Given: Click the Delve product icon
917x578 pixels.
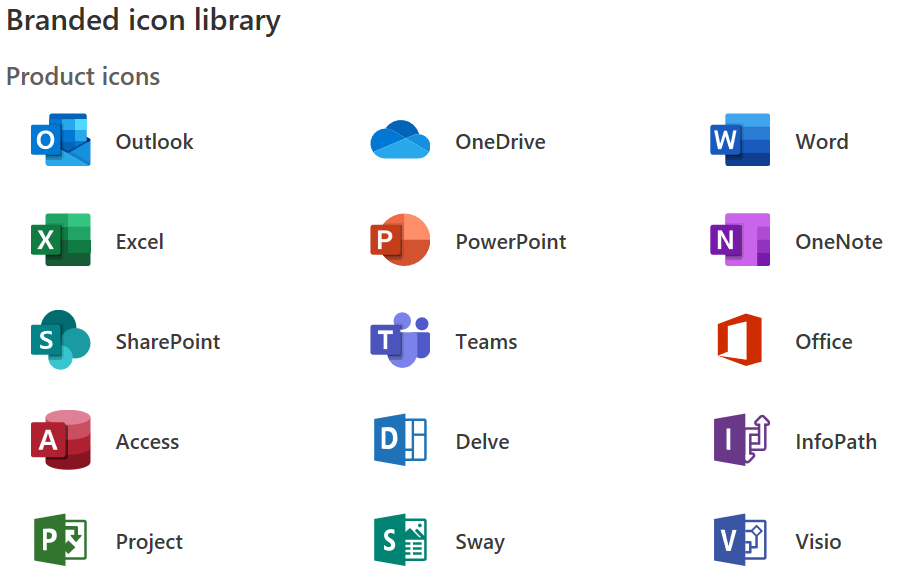Looking at the screenshot, I should pos(400,440).
